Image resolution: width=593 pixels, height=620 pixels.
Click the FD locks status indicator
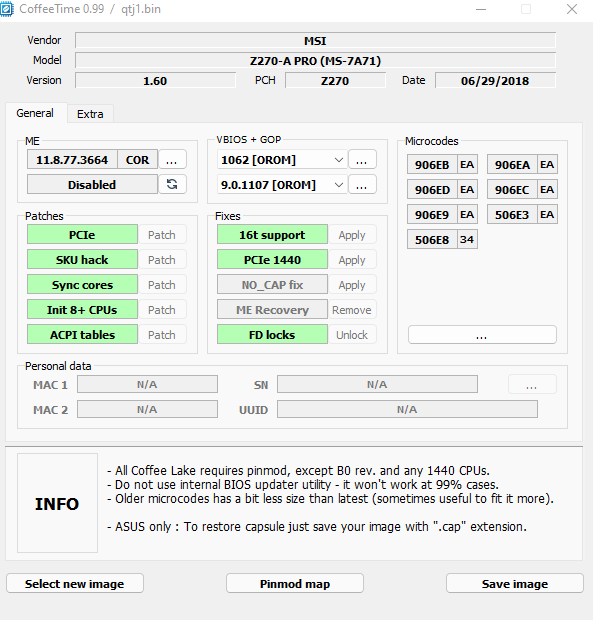272,335
